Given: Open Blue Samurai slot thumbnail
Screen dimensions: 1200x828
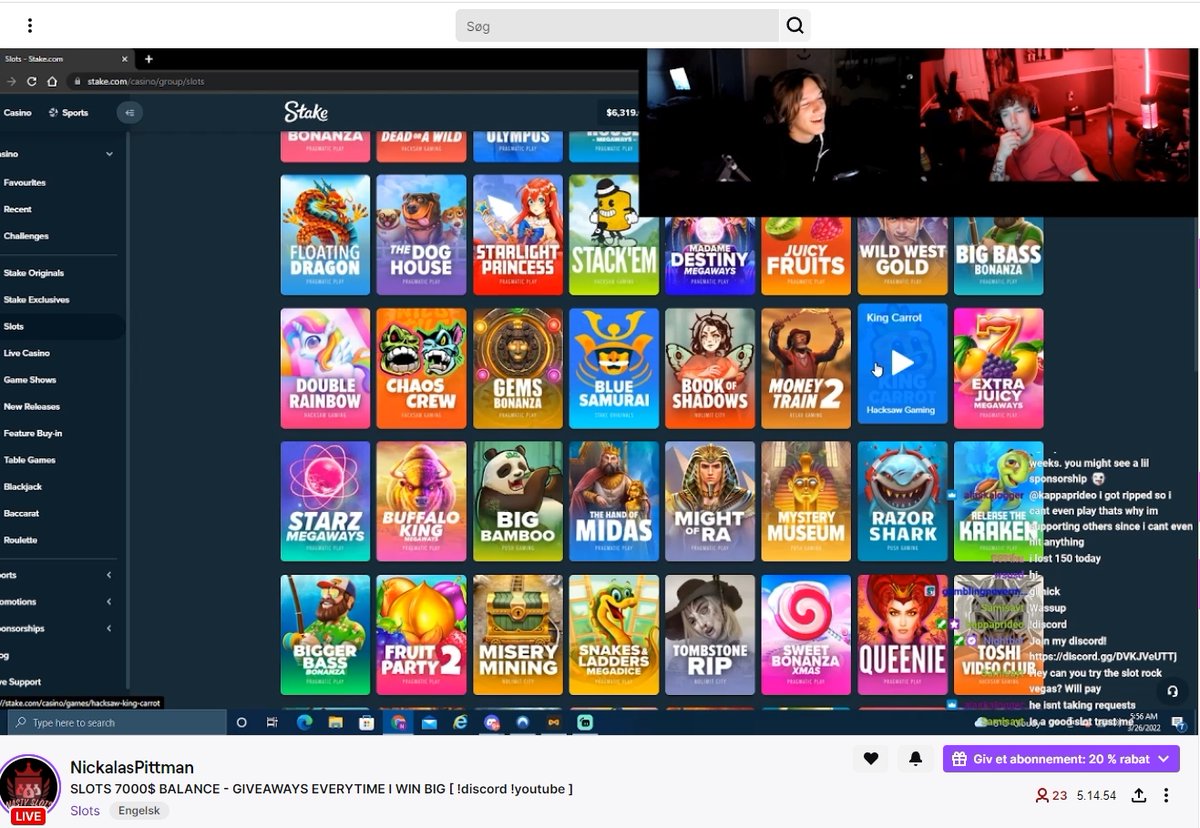Looking at the screenshot, I should 614,368.
